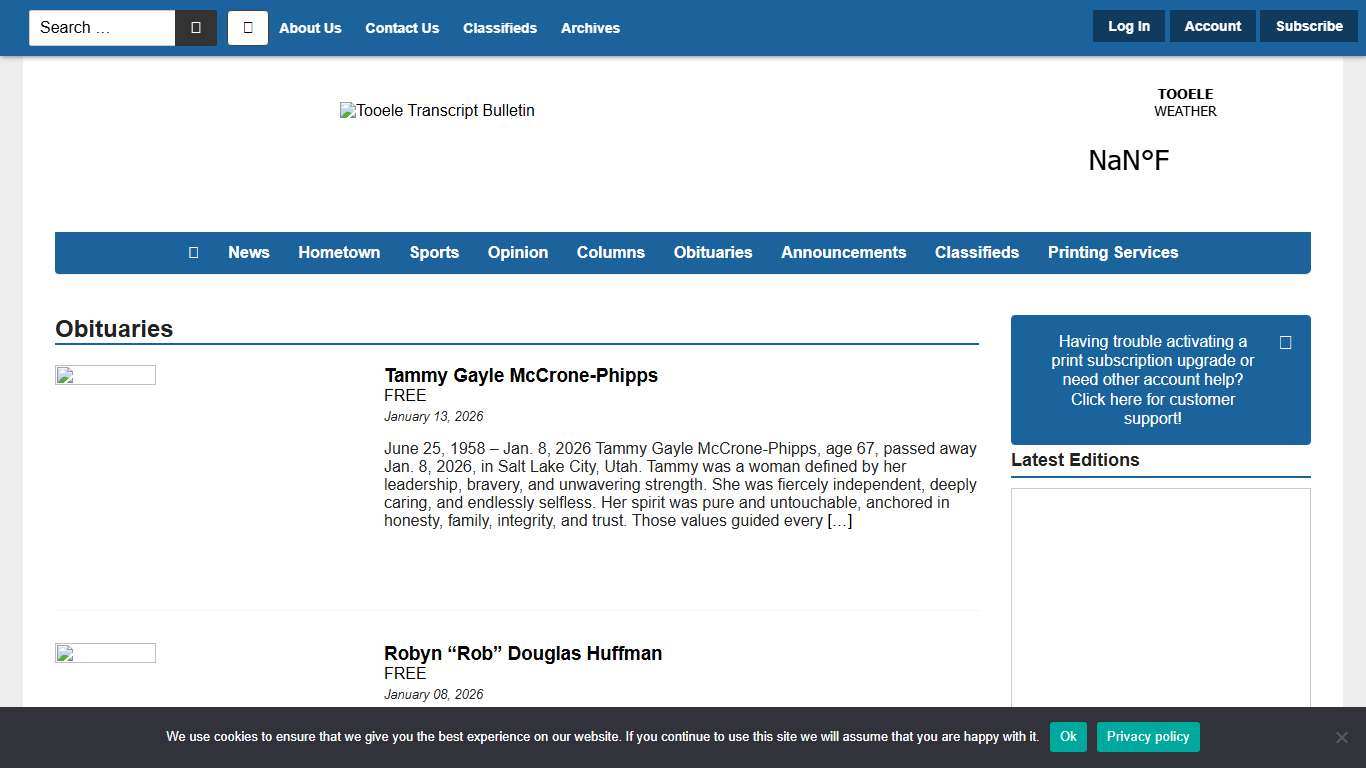
Task: Accept cookies with the Ok button
Action: 1068,737
